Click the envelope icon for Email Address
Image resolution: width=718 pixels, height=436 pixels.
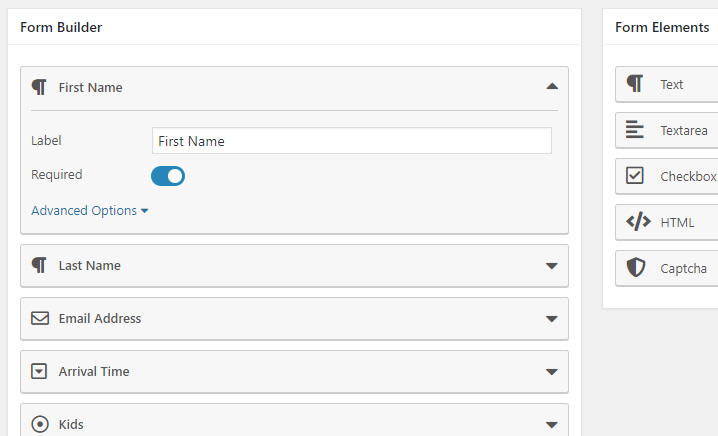click(40, 318)
